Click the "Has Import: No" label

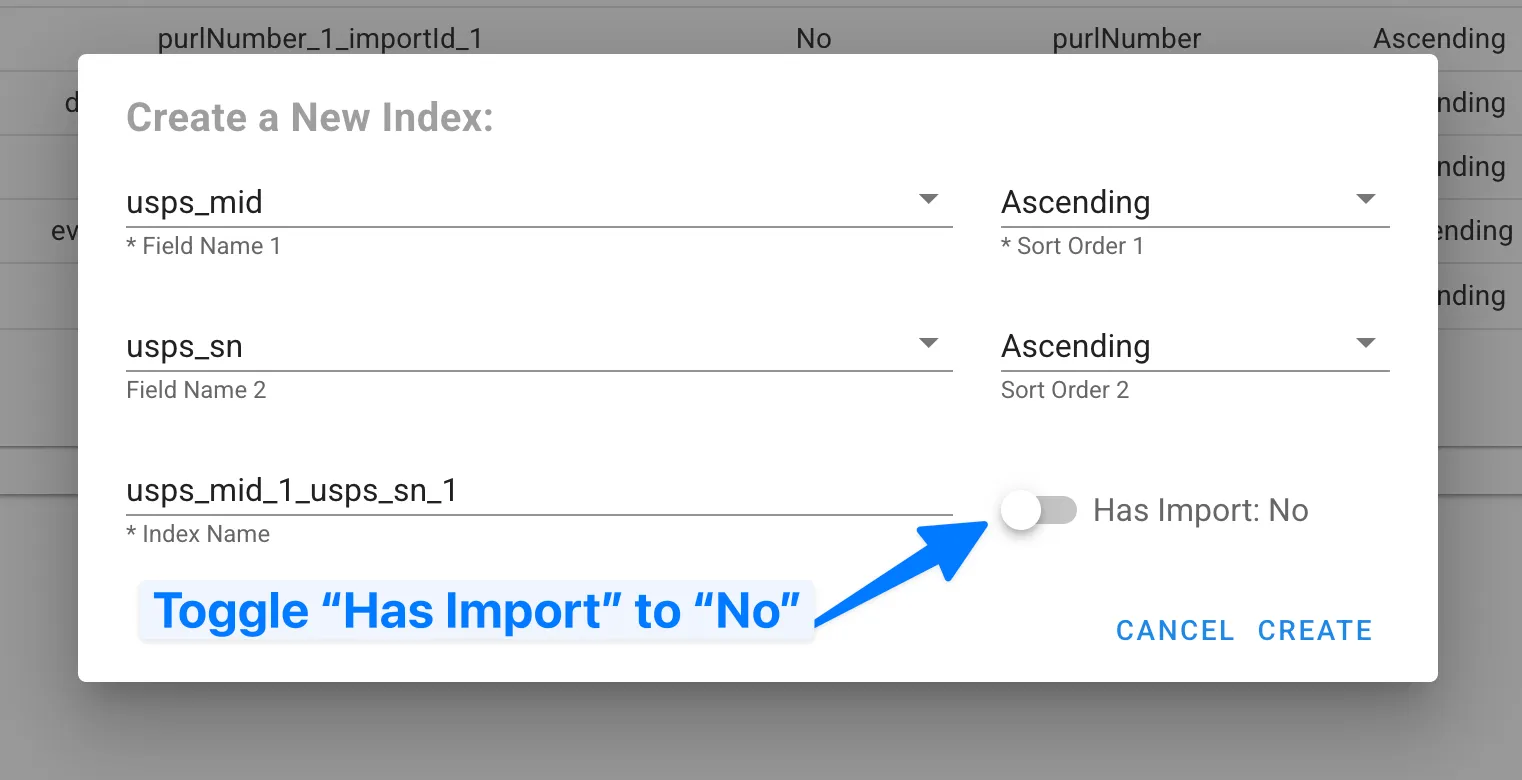[x=1200, y=510]
